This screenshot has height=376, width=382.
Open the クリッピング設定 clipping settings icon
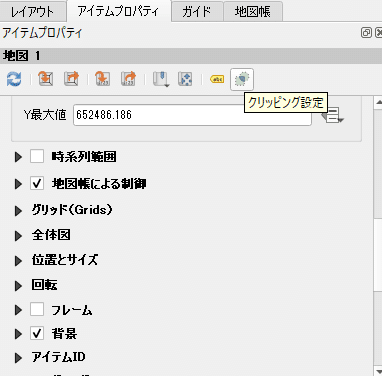pyautogui.click(x=242, y=79)
